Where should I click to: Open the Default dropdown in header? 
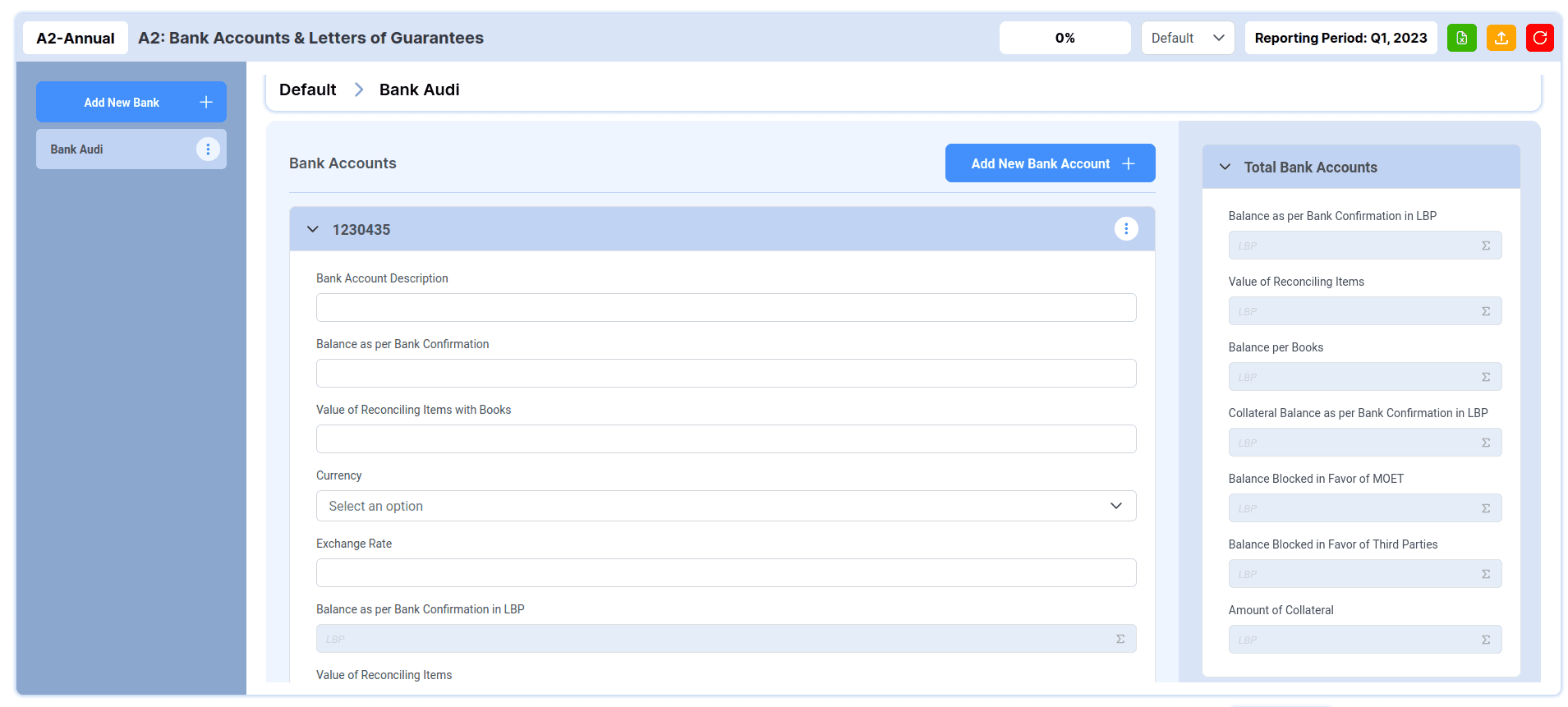[x=1187, y=38]
